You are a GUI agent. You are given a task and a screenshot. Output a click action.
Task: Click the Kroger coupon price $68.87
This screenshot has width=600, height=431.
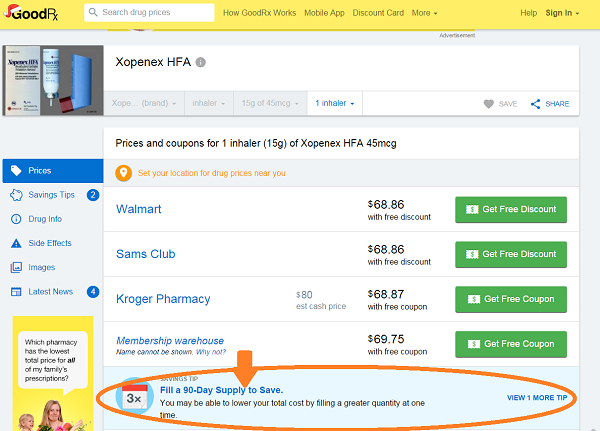click(386, 294)
